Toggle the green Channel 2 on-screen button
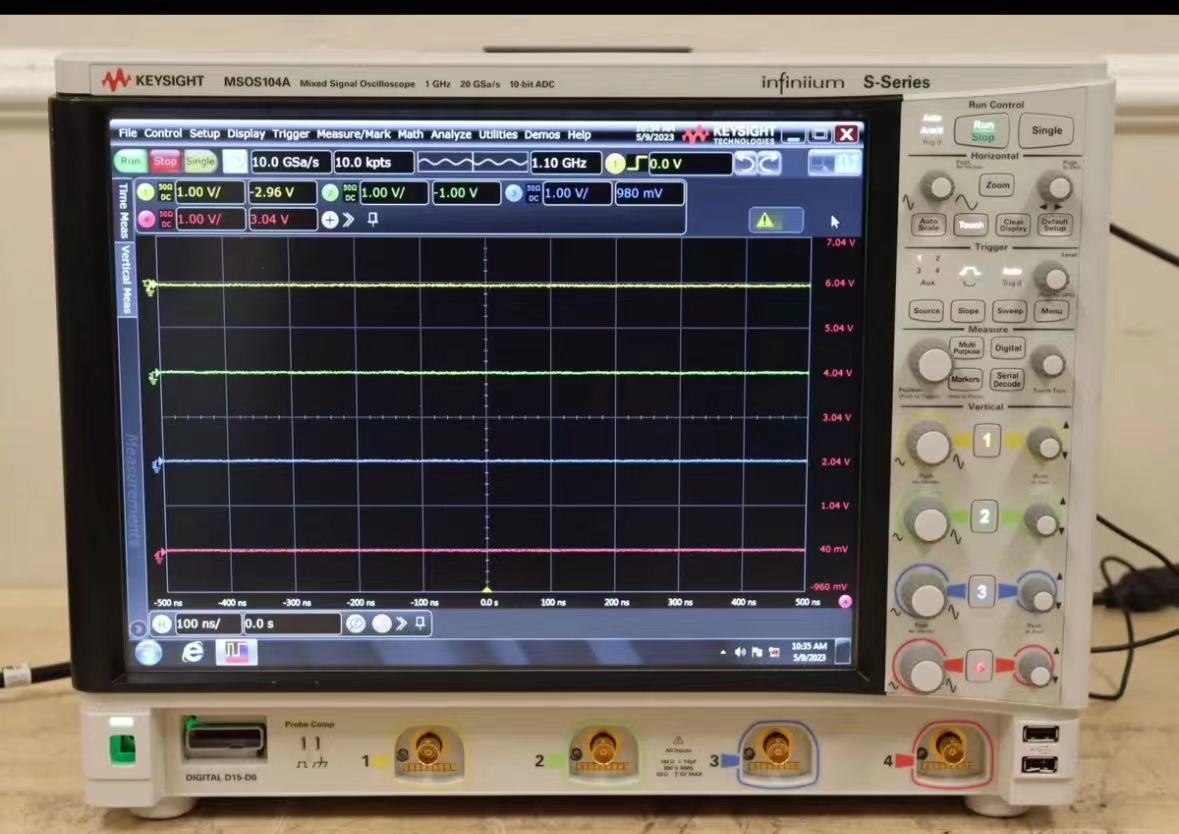This screenshot has height=834, width=1179. tap(330, 193)
